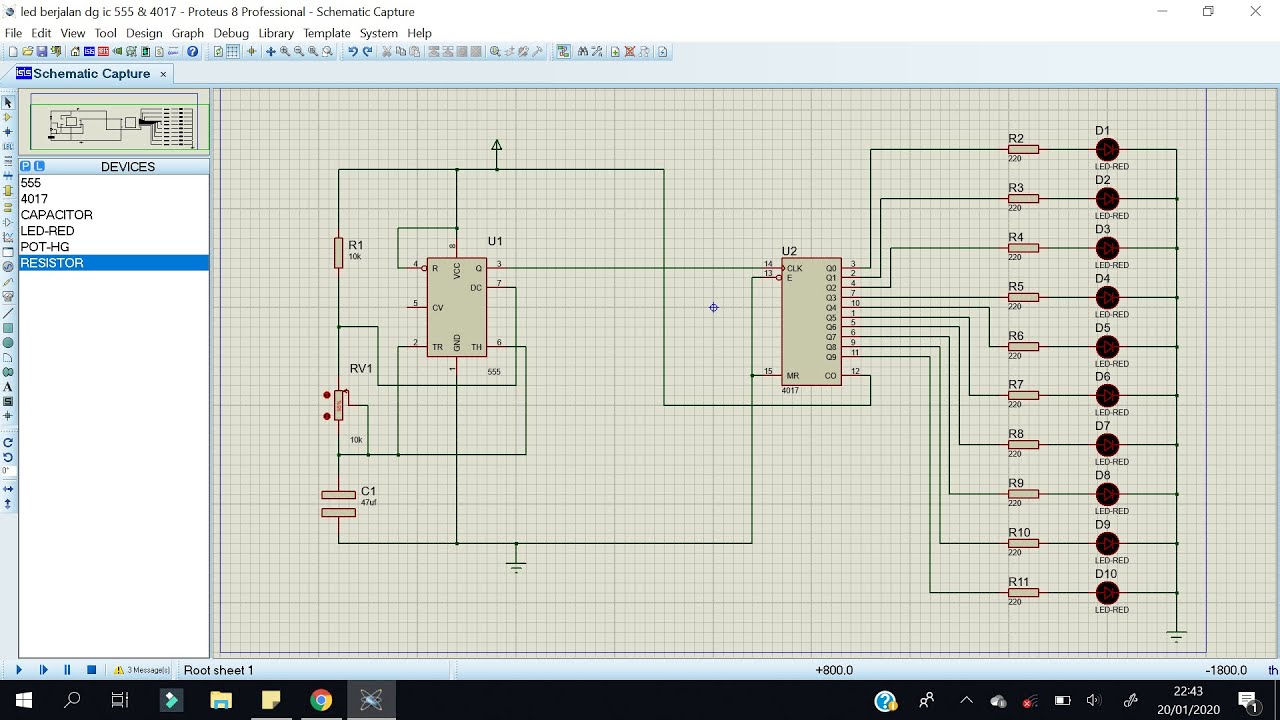Save project with floppy disk icon
This screenshot has width=1280, height=720.
(x=41, y=52)
